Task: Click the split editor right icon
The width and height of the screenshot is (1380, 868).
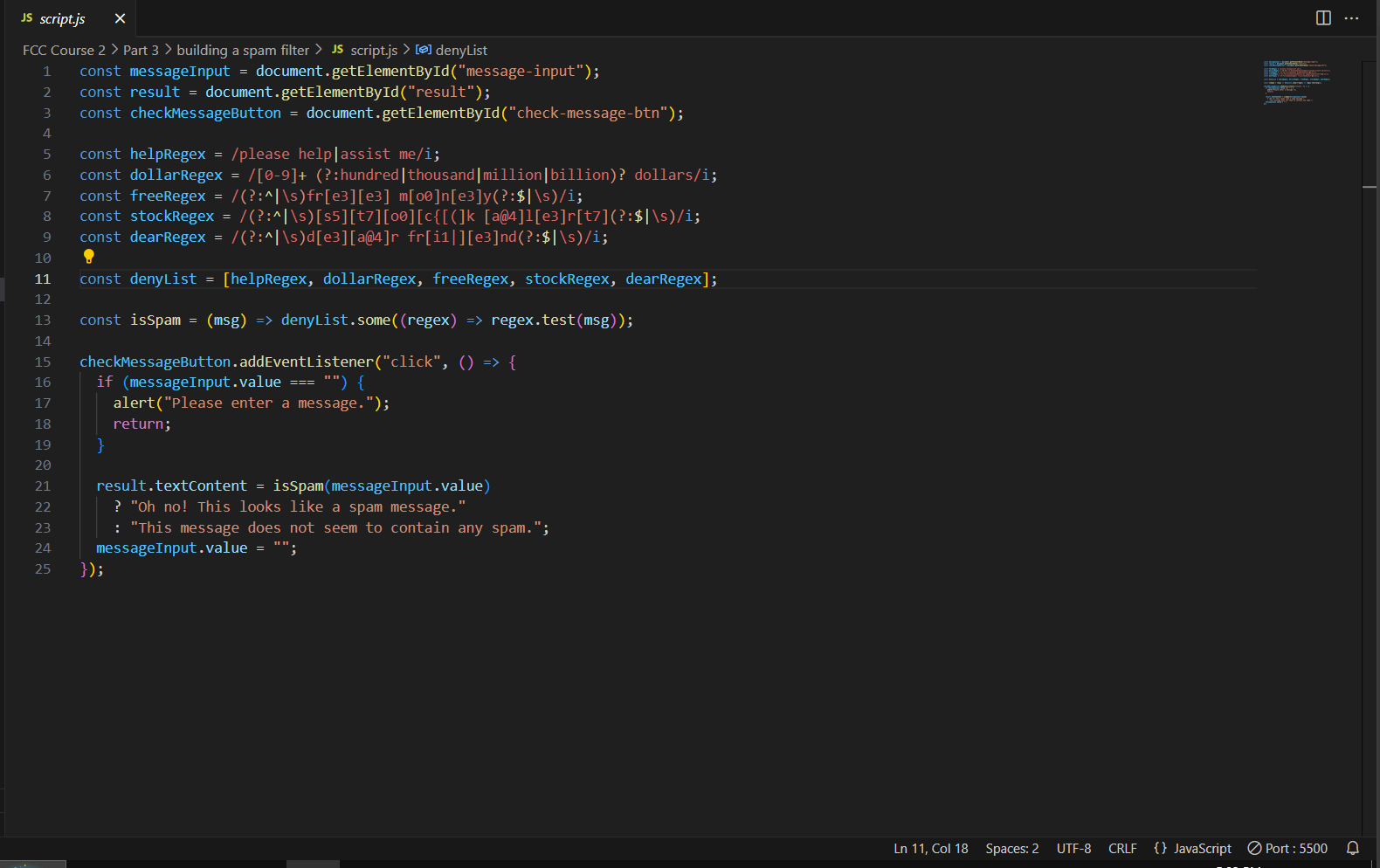Action: (x=1323, y=18)
